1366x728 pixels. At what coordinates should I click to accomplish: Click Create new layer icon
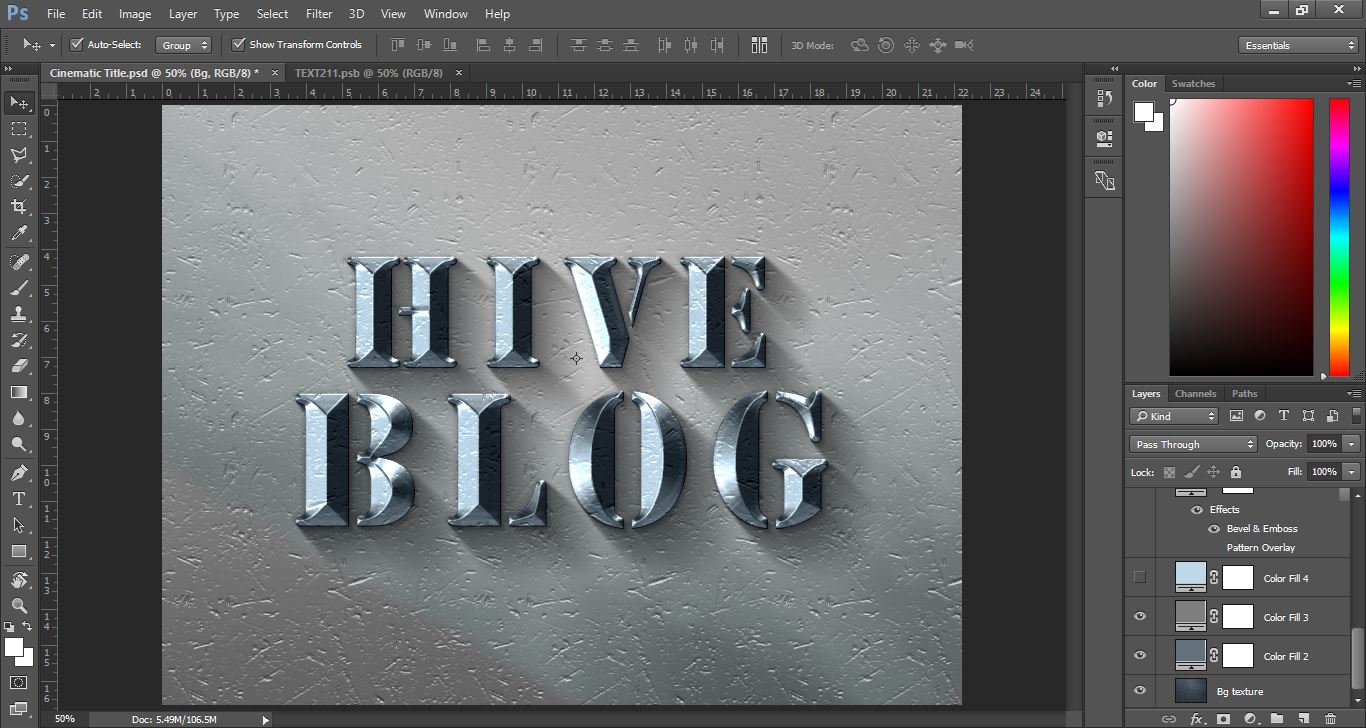coord(1303,719)
